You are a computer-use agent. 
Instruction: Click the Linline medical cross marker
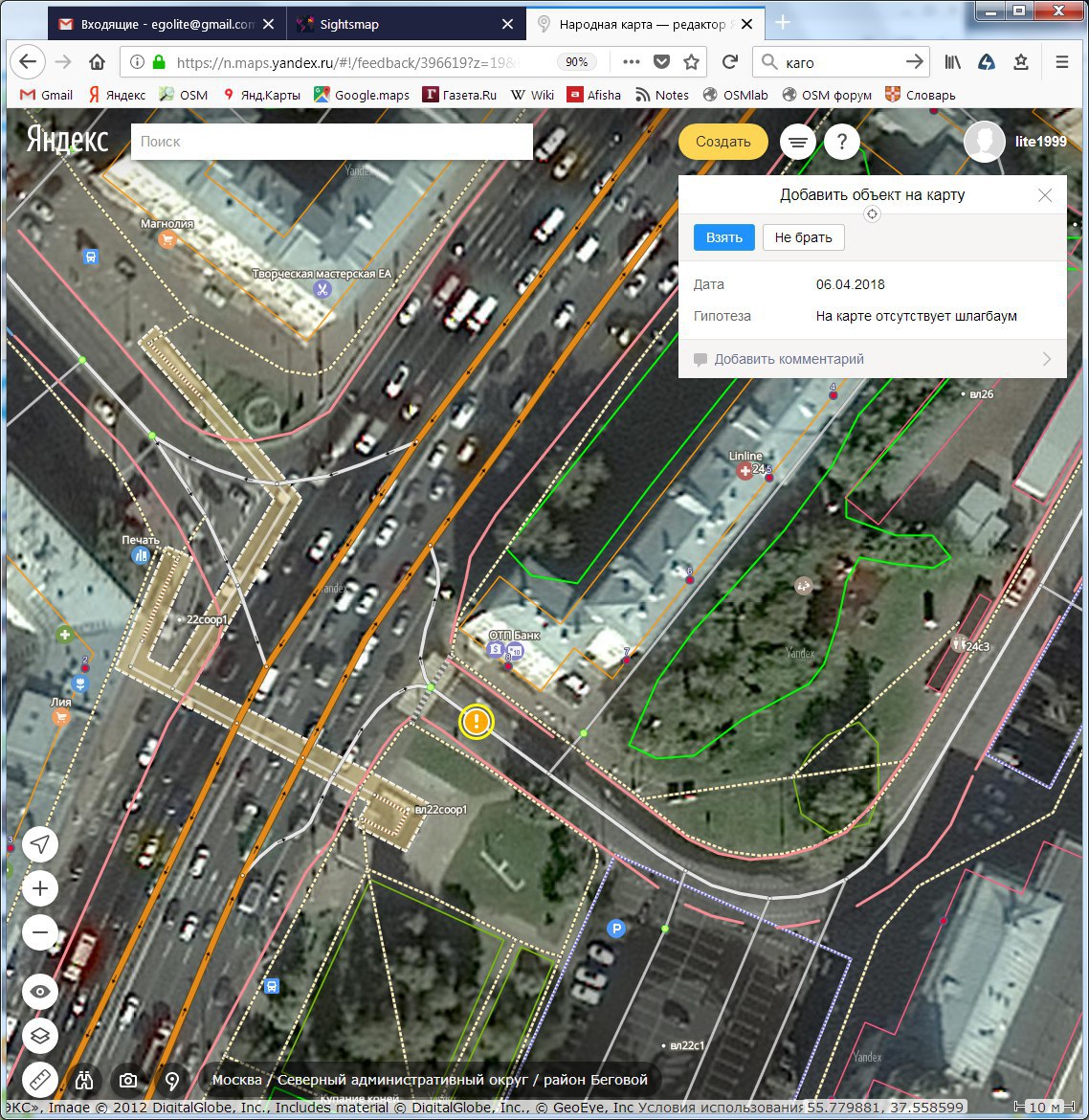point(745,471)
